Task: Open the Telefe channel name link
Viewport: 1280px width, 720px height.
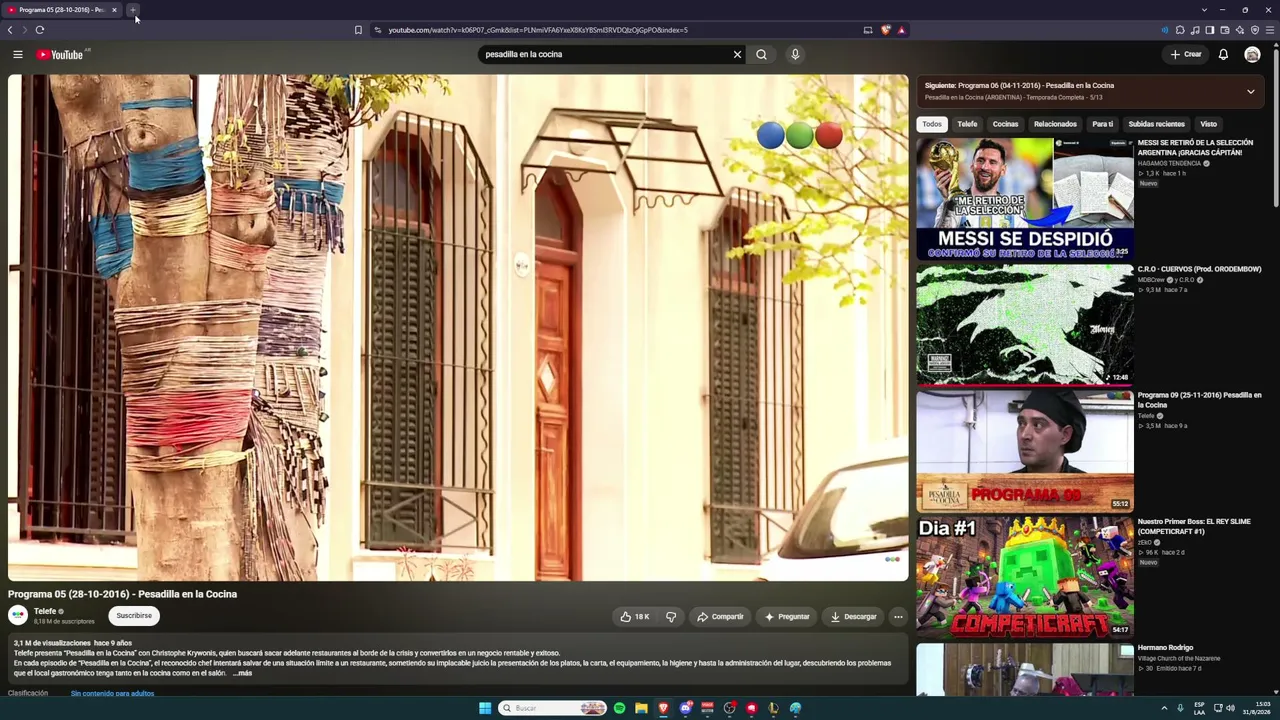Action: click(45, 612)
